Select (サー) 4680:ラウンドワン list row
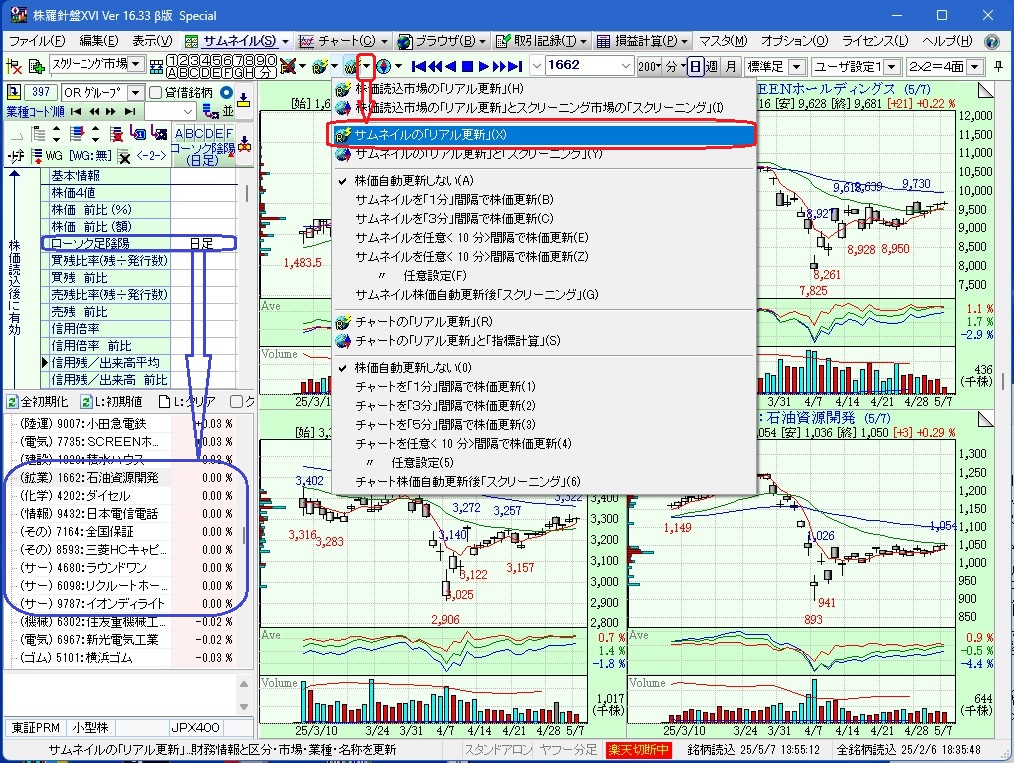 122,568
